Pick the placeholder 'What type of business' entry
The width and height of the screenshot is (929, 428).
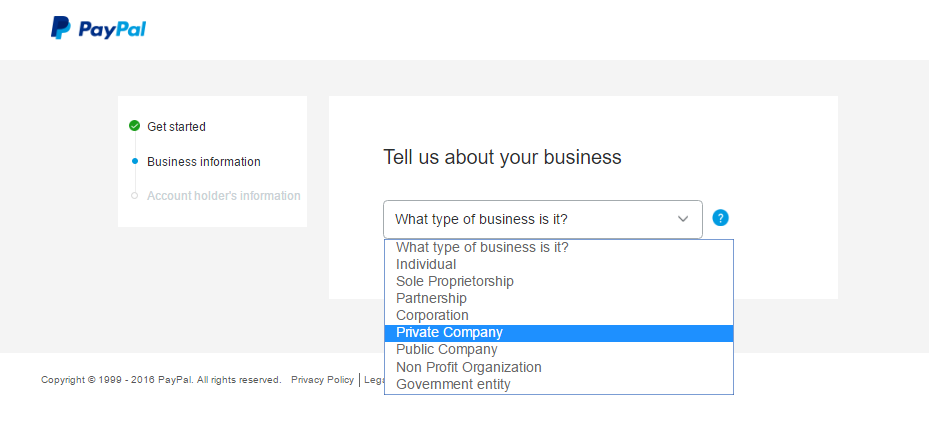[559, 248]
